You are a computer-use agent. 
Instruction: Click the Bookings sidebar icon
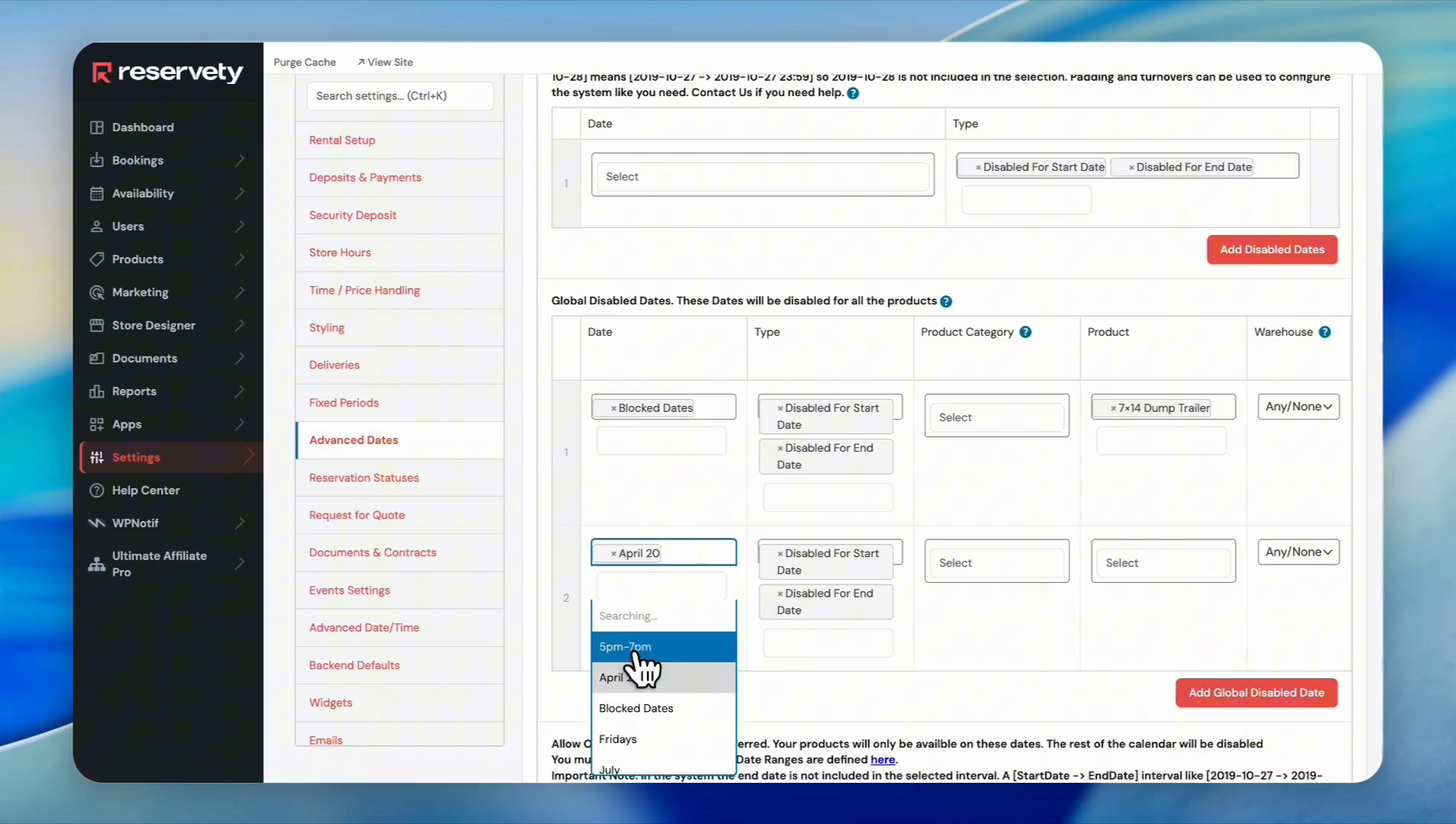tap(97, 160)
